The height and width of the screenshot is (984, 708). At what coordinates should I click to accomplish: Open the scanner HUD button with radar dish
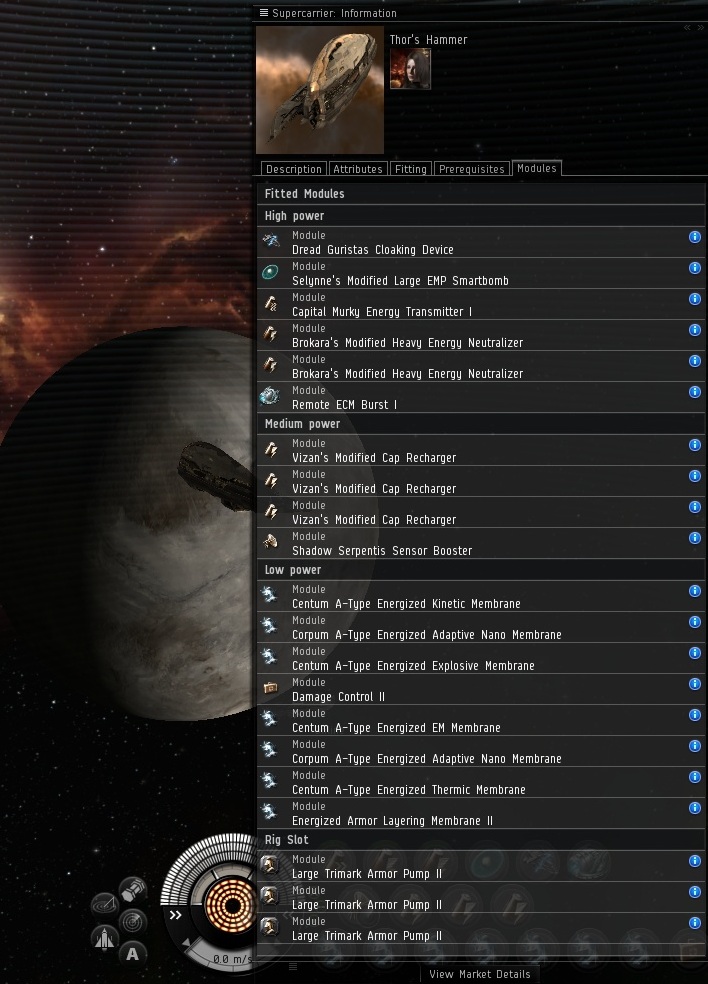(104, 904)
